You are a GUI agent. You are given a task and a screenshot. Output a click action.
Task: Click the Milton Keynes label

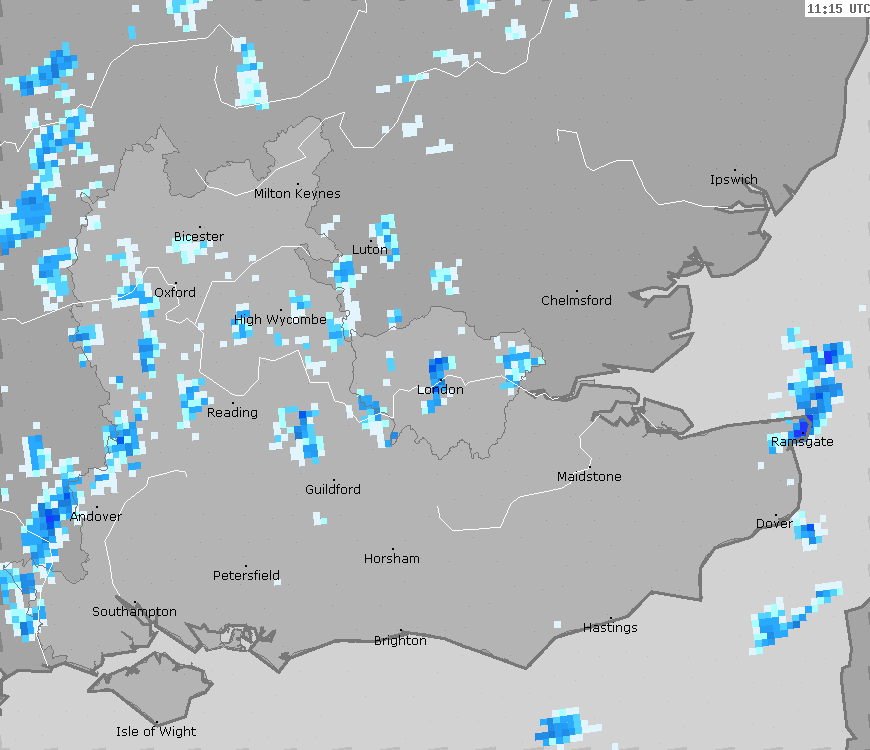(297, 194)
